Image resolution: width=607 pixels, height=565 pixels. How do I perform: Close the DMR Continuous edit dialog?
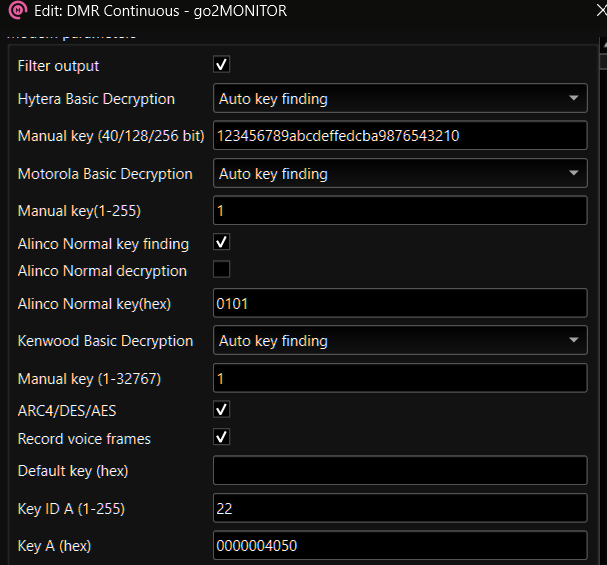tap(597, 14)
